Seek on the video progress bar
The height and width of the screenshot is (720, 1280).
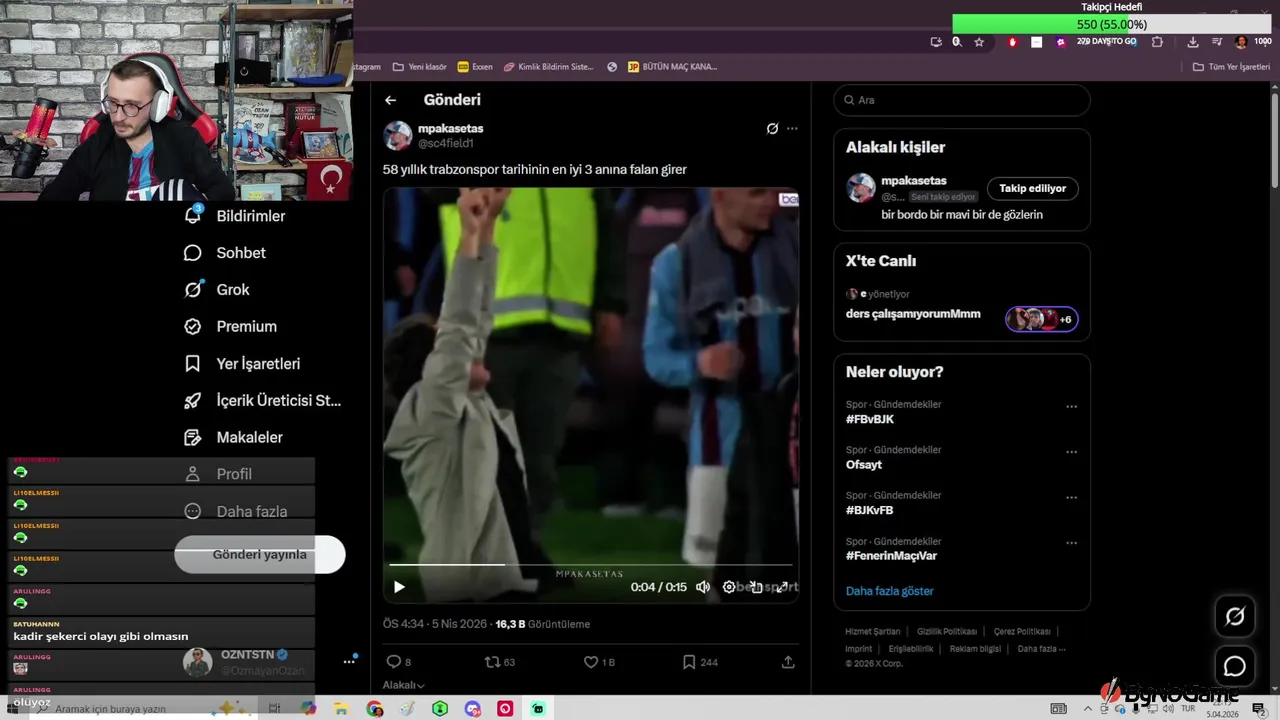click(590, 565)
